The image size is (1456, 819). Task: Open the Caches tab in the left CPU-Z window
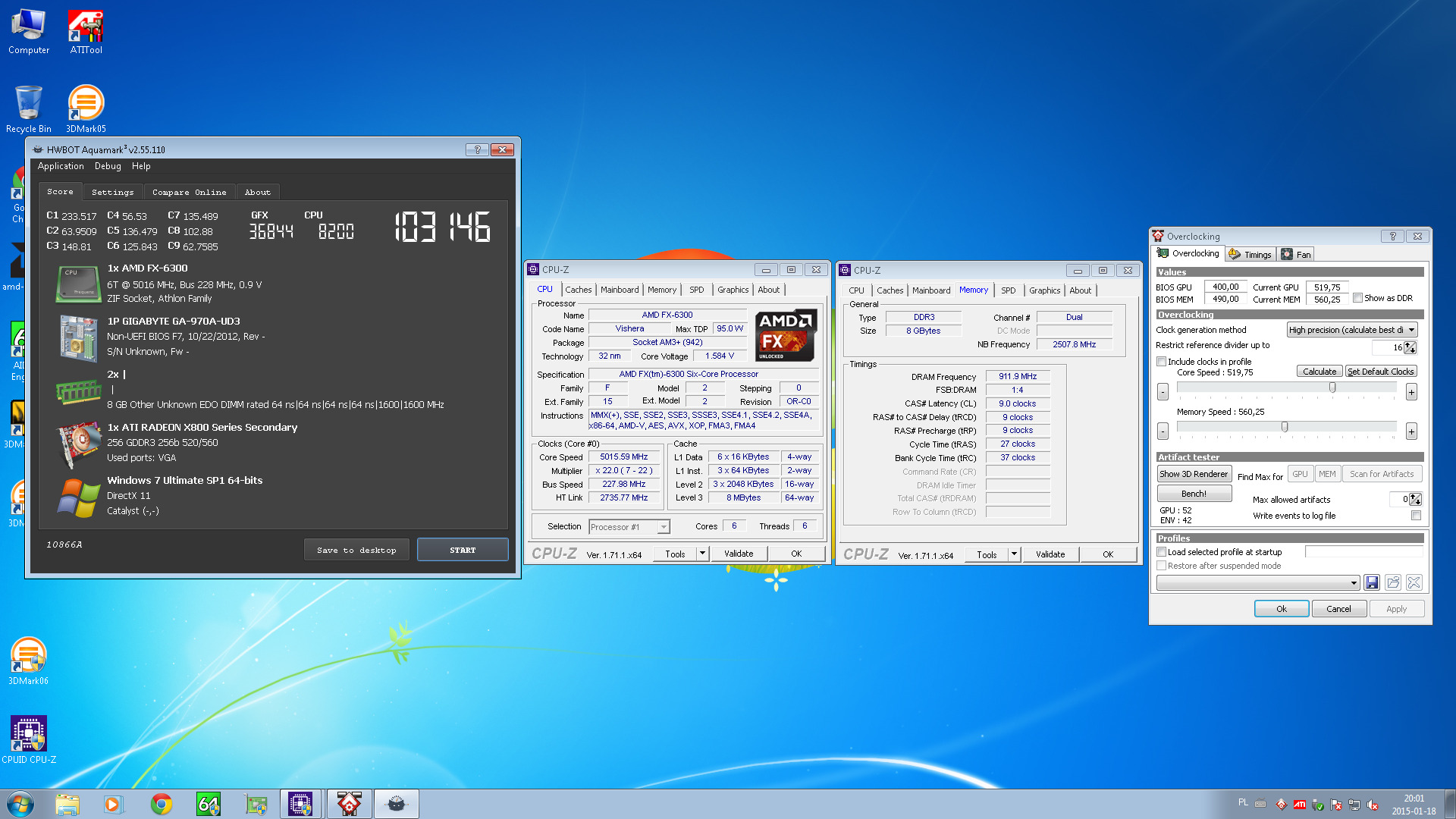(x=578, y=290)
